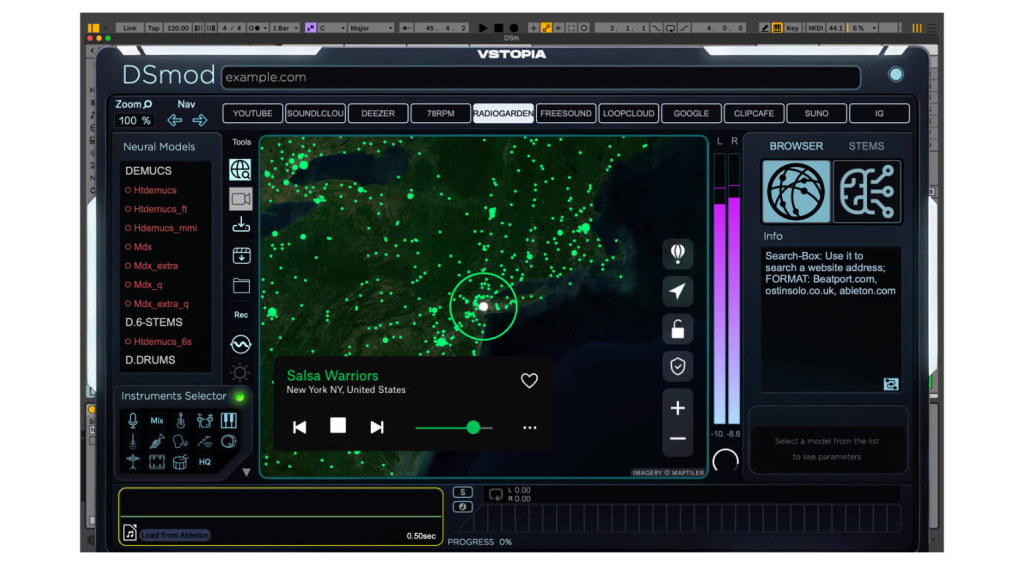
Task: Click the scheduled download calendar icon
Action: (241, 255)
